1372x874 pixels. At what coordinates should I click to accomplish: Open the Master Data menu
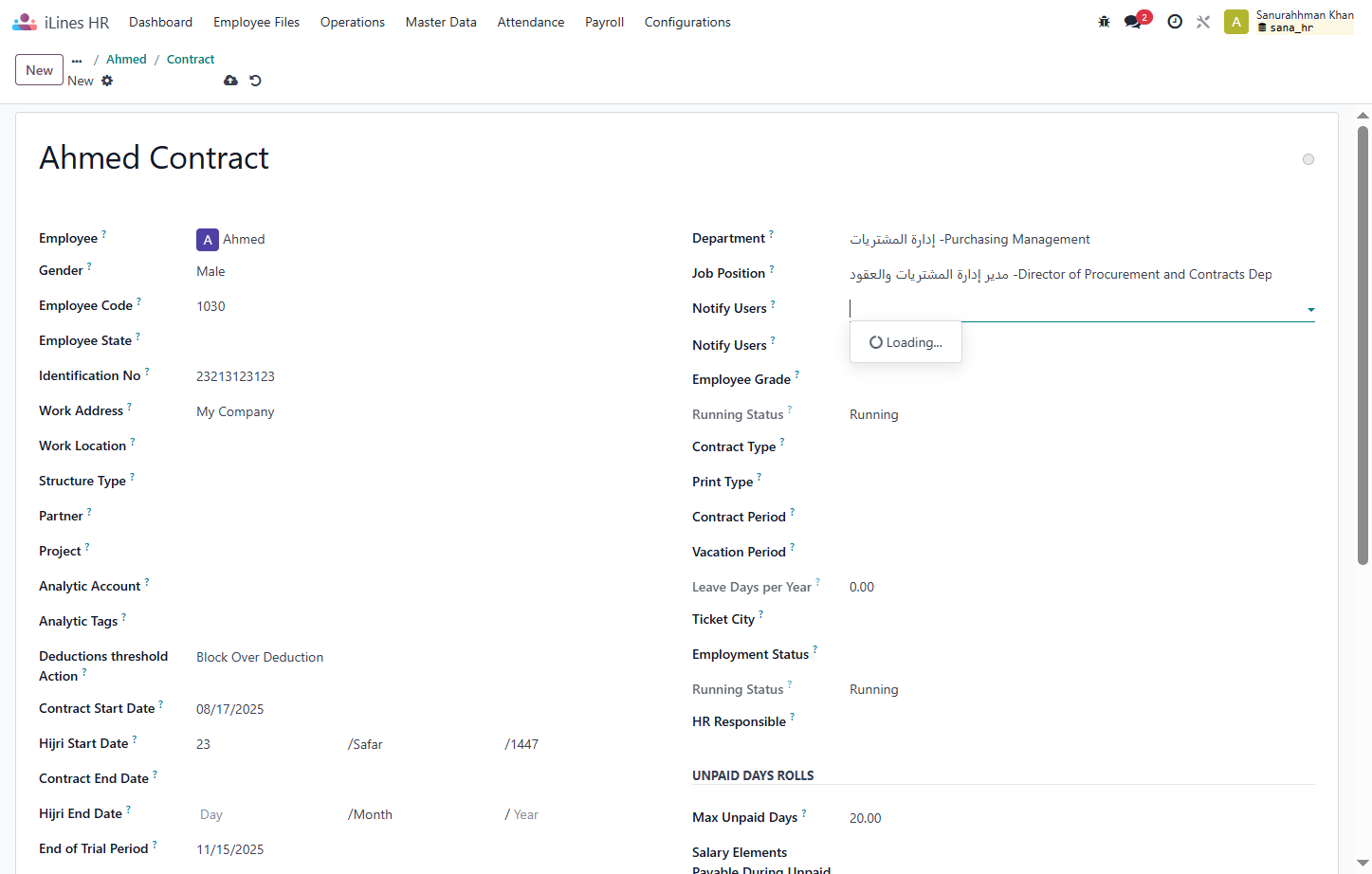441,22
